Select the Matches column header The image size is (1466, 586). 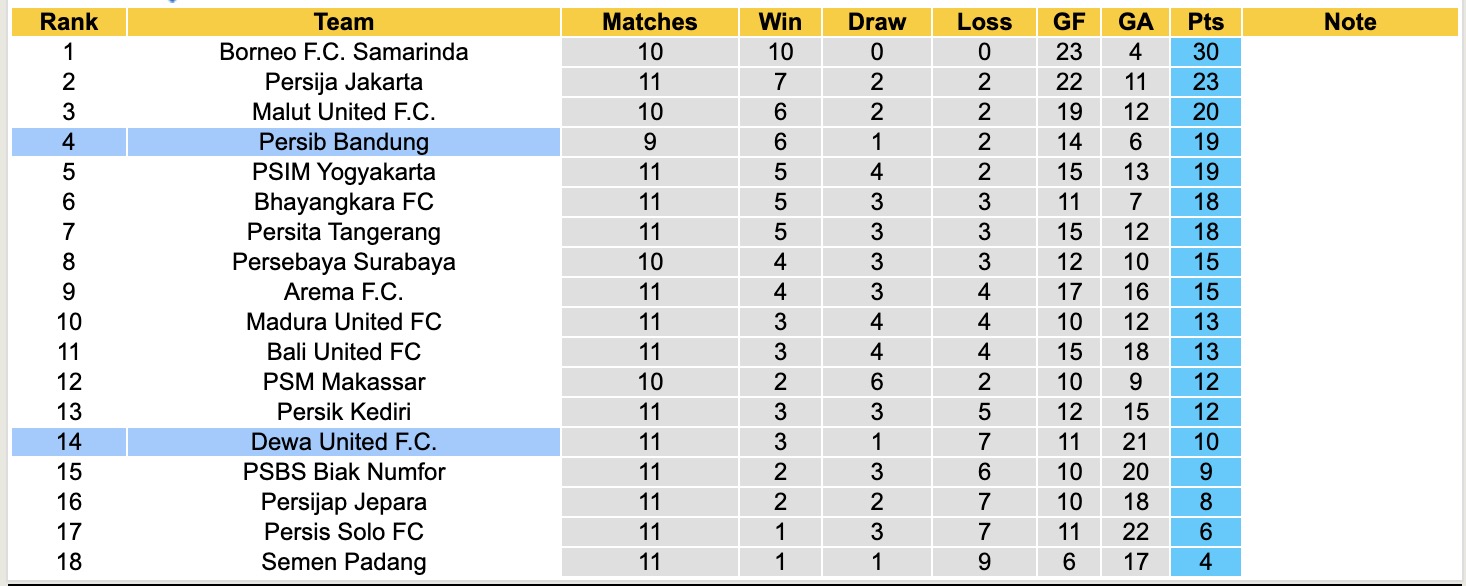649,22
